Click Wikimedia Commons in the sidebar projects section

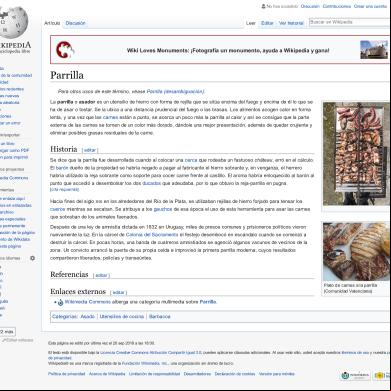(14, 178)
